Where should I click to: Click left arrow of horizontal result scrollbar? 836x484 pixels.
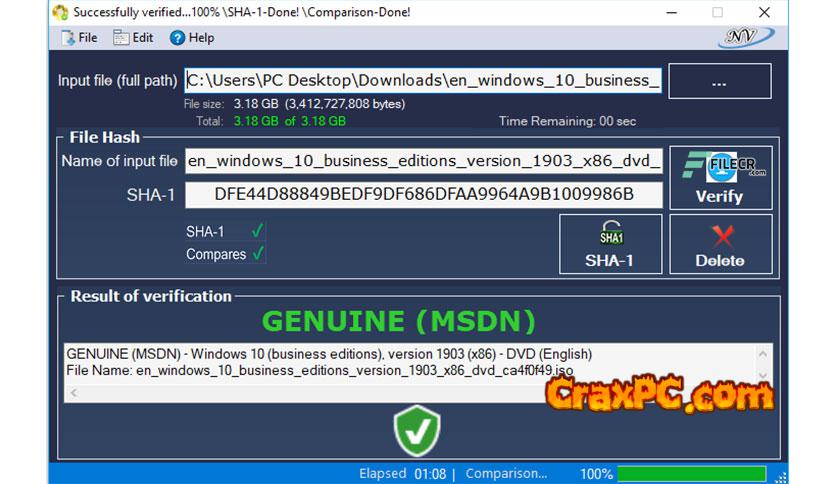(x=74, y=393)
